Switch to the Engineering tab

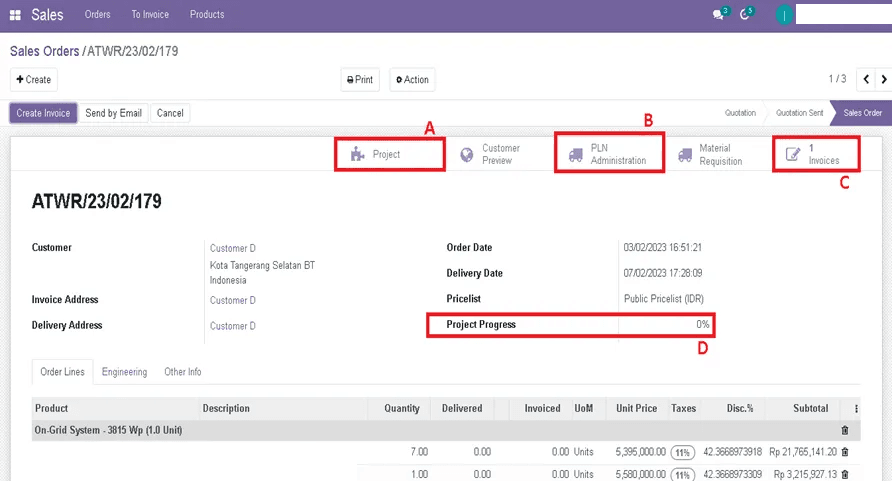124,372
